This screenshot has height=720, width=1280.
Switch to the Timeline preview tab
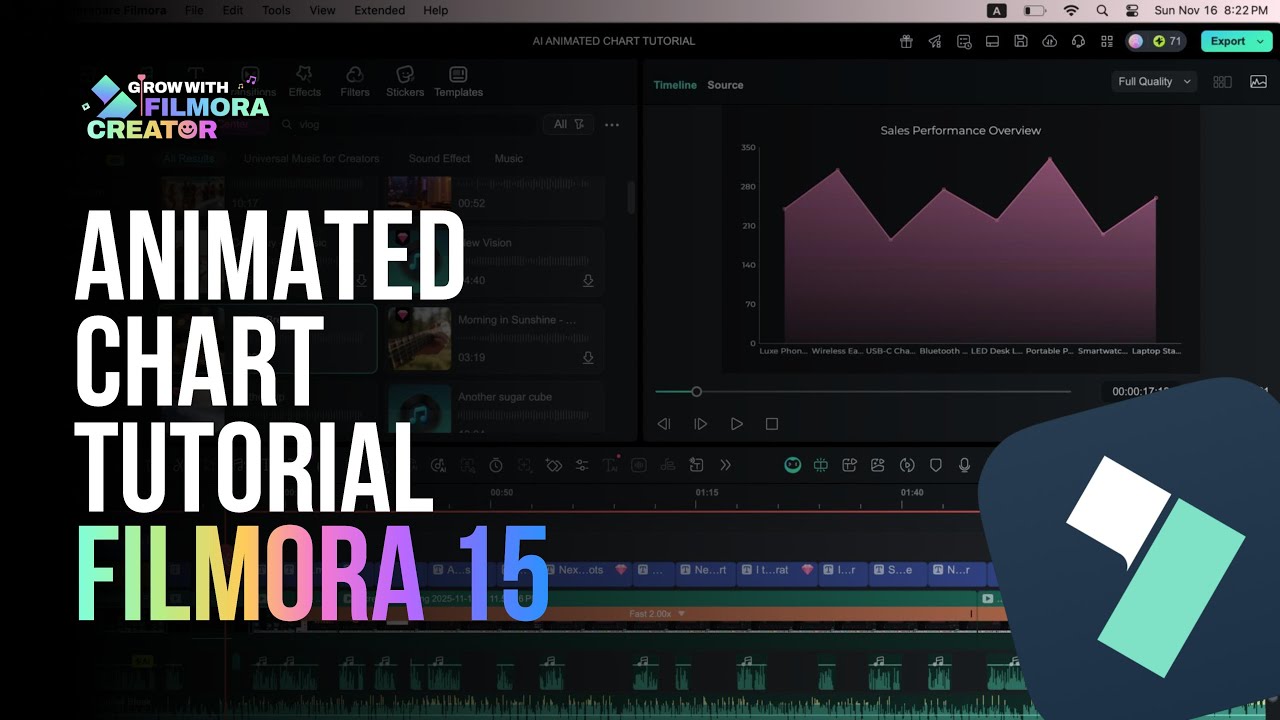(x=675, y=85)
